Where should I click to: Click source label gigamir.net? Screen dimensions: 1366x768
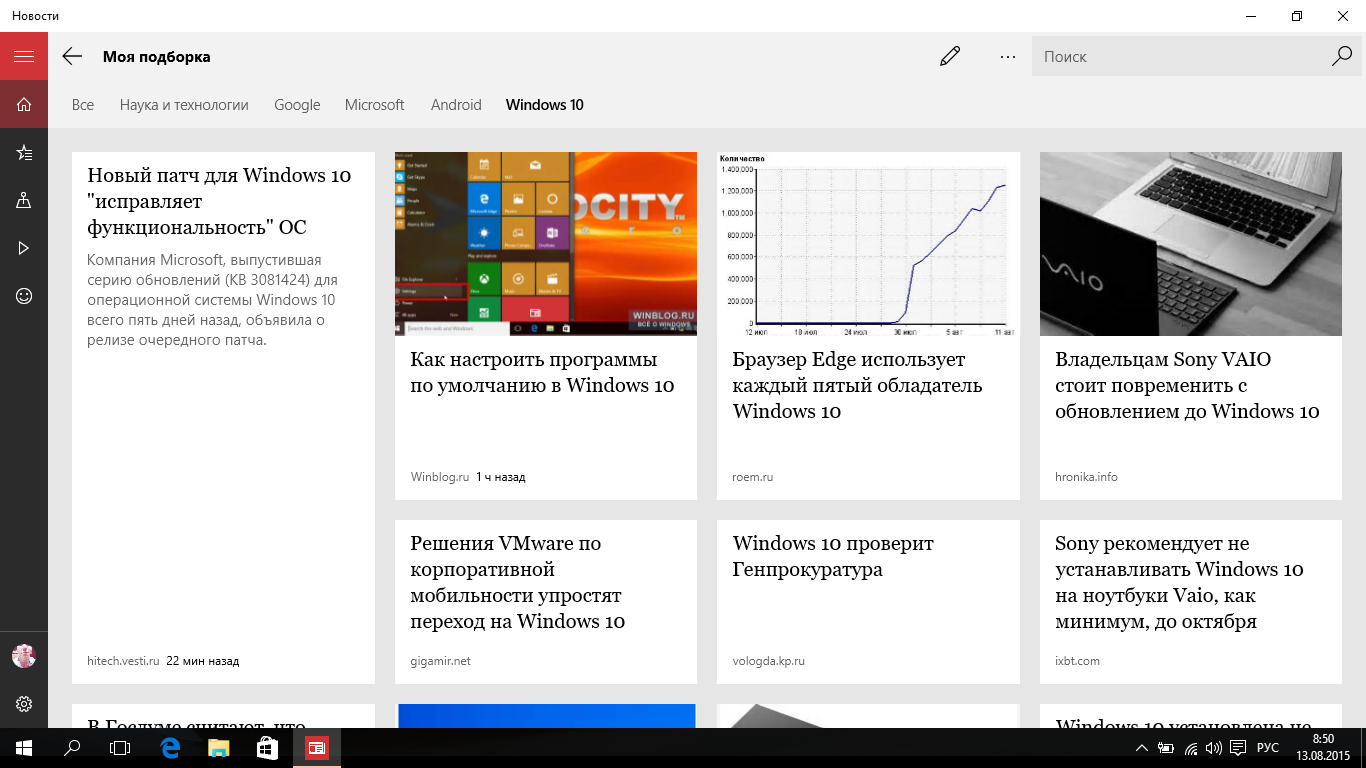tap(441, 661)
